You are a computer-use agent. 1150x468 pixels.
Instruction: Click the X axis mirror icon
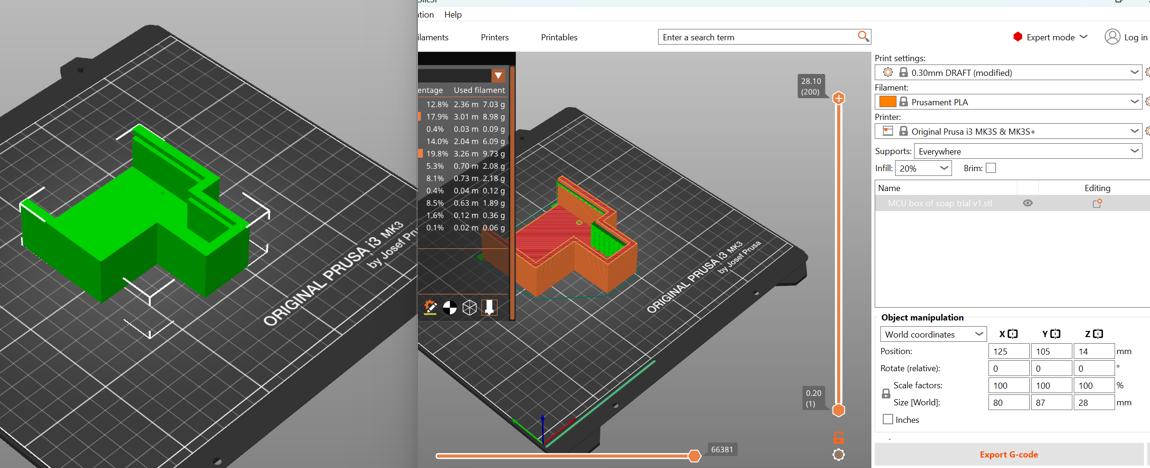1013,334
